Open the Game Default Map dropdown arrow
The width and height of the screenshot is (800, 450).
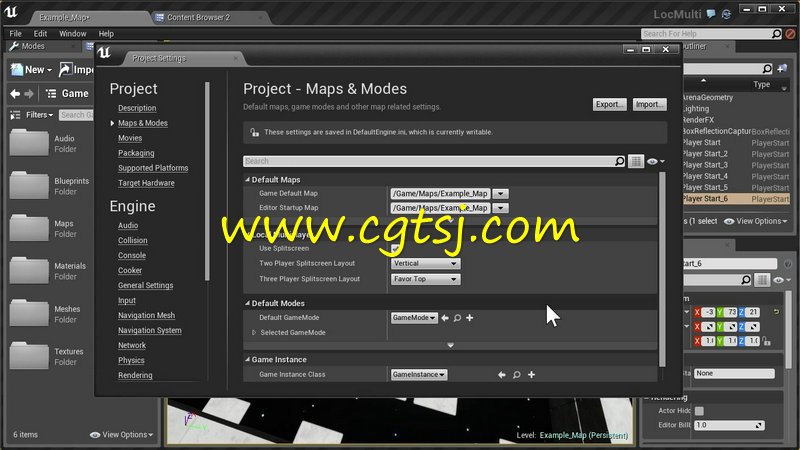501,193
